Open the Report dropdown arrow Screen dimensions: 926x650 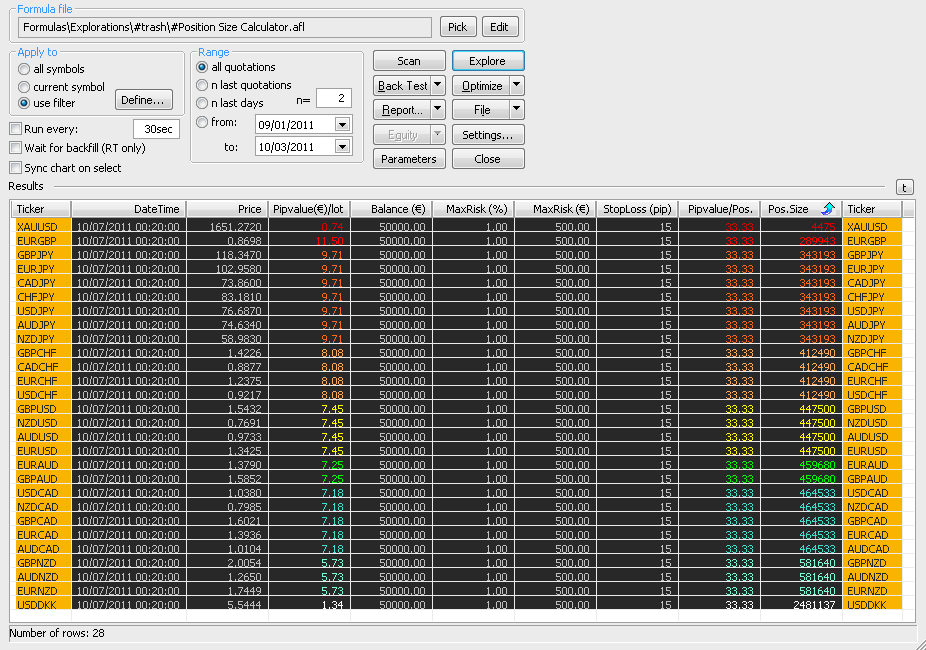click(438, 110)
